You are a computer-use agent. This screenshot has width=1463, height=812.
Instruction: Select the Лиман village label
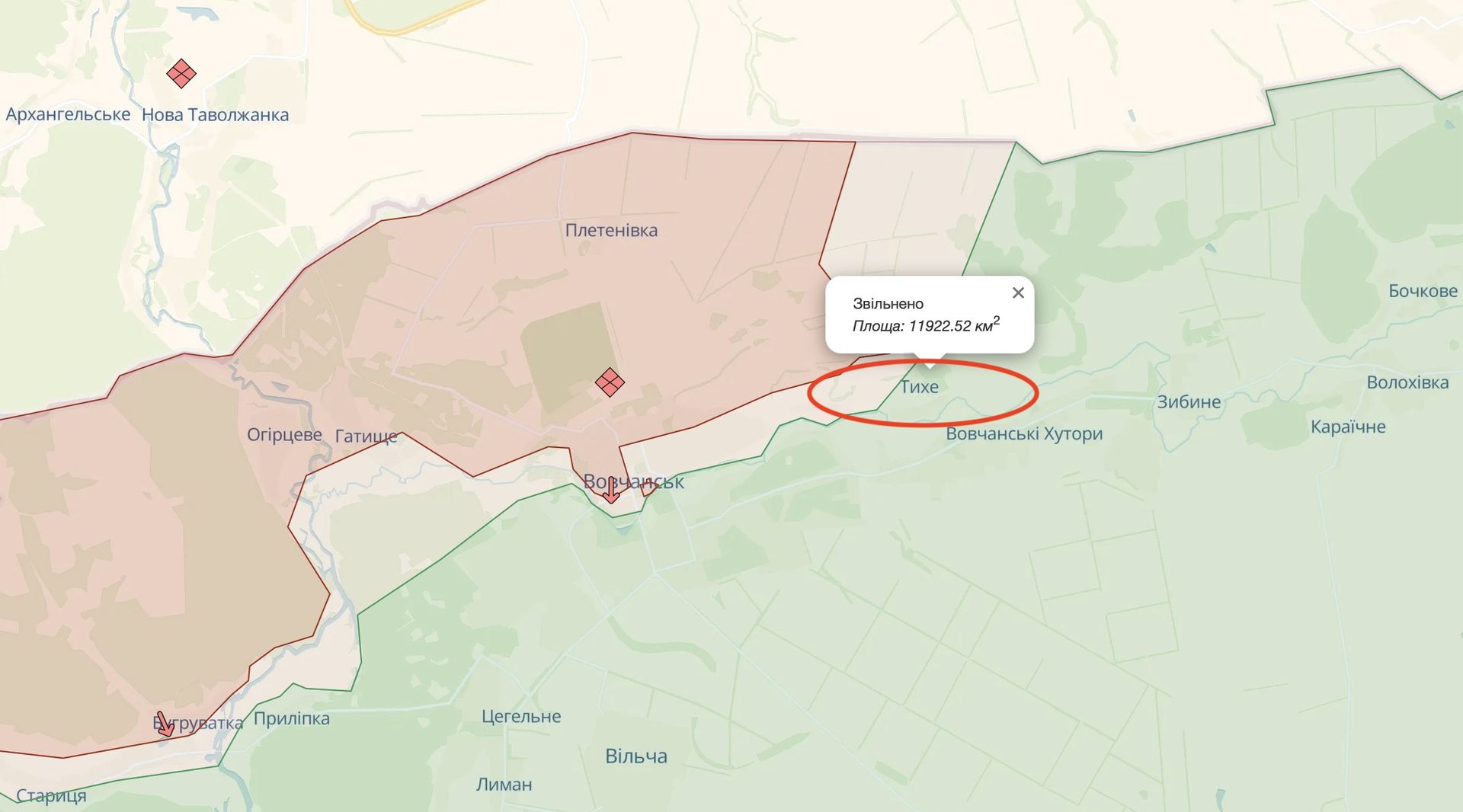point(504,785)
